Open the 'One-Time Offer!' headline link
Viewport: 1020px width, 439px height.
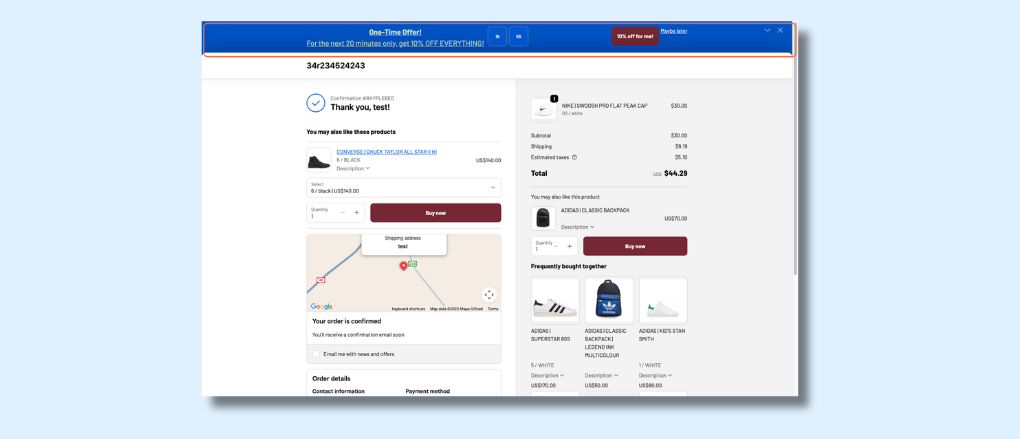396,32
